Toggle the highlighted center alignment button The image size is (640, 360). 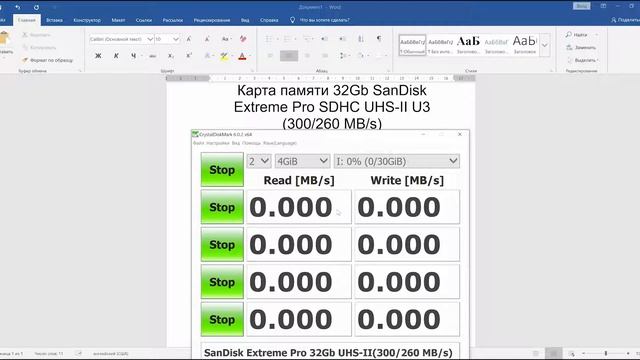point(289,56)
